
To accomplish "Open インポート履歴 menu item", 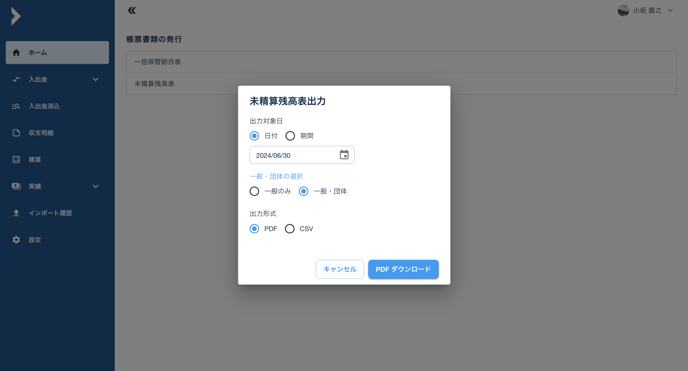I will 57,213.
